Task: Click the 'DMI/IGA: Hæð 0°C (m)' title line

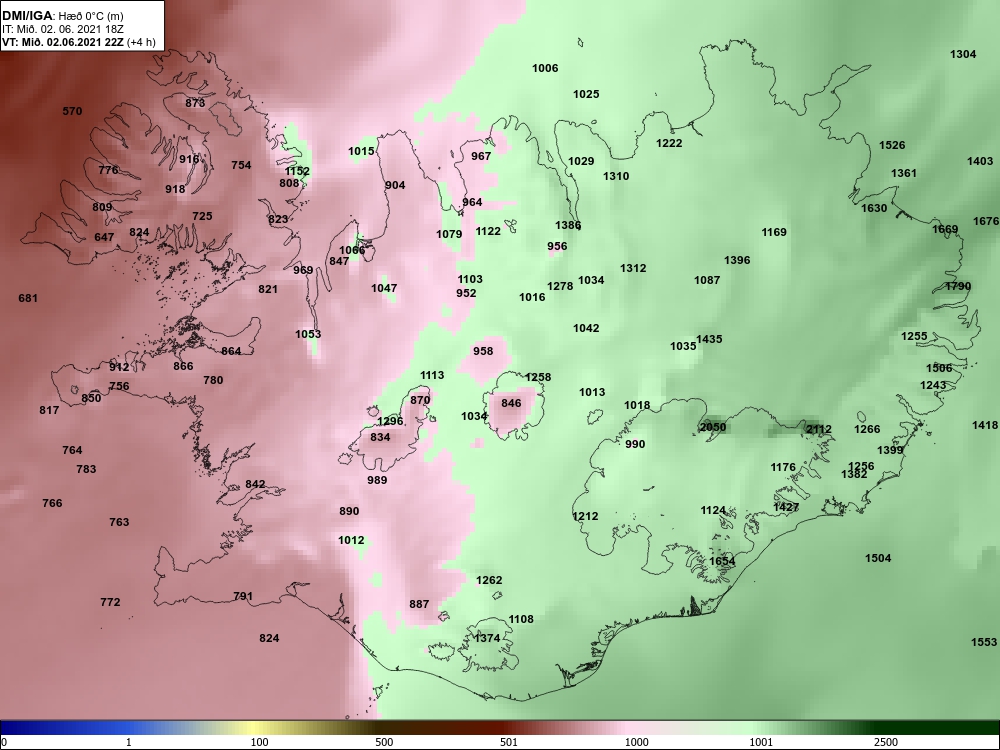Action: 63,16
